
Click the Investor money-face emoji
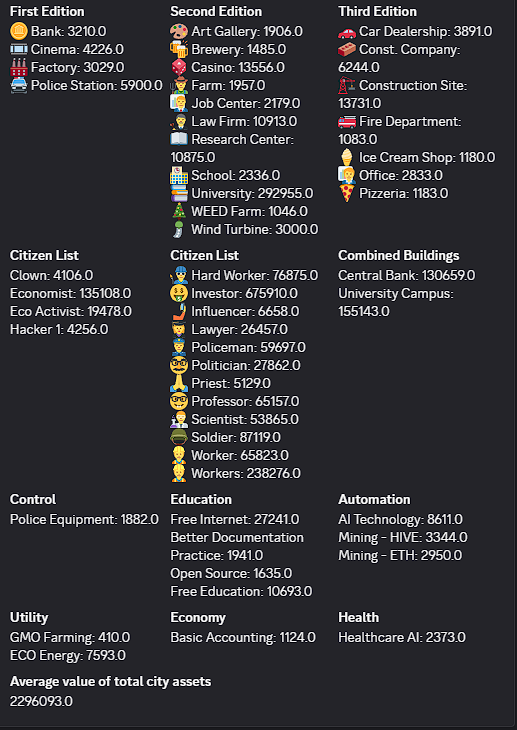tap(179, 294)
